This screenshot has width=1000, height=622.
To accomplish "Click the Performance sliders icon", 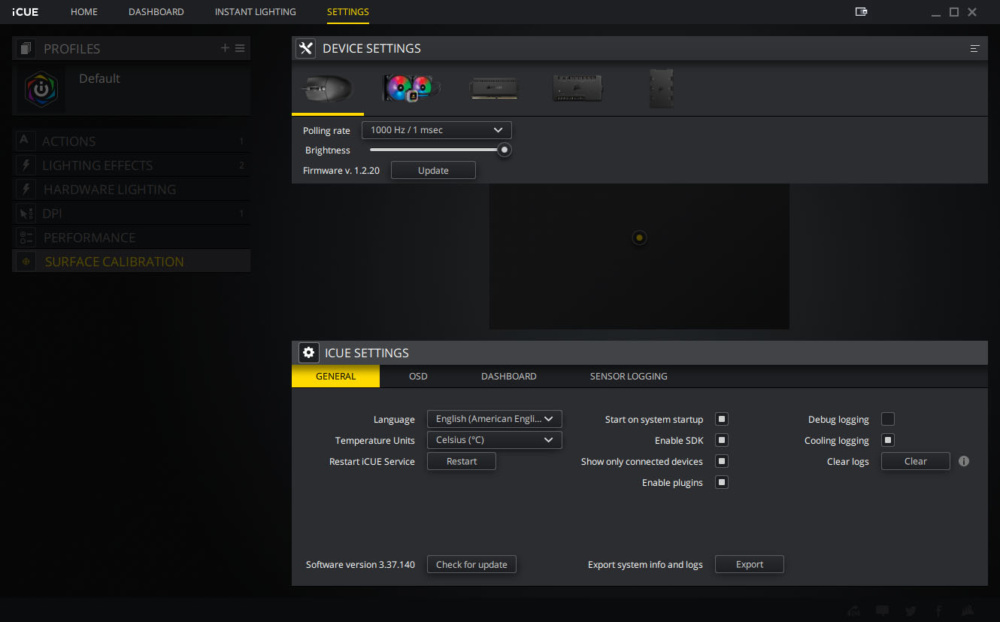I will click(26, 237).
